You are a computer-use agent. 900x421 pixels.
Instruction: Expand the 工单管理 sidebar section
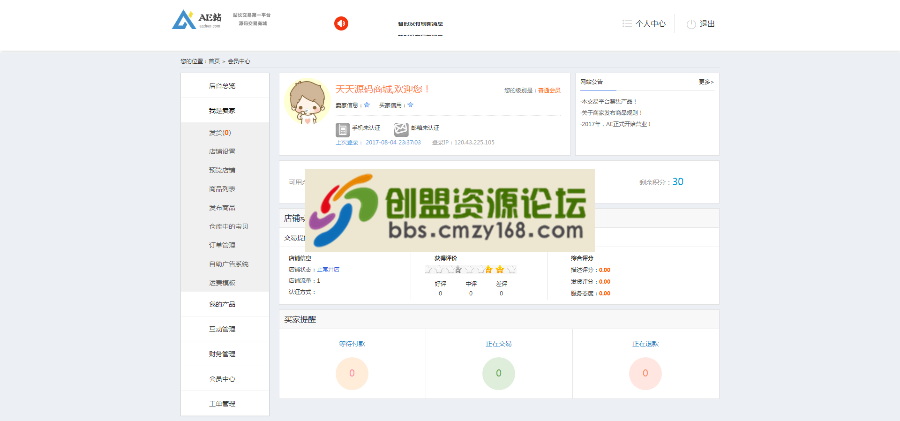tap(222, 404)
